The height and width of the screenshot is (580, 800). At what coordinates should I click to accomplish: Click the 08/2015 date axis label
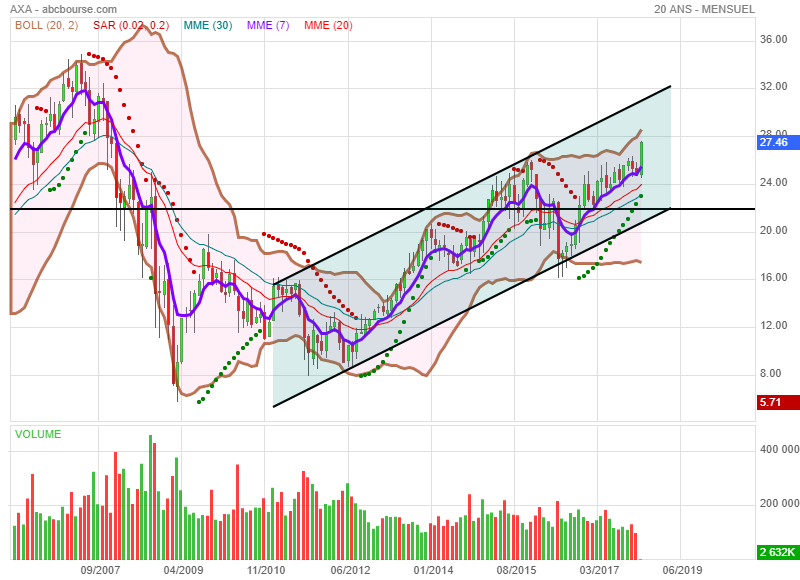516,570
